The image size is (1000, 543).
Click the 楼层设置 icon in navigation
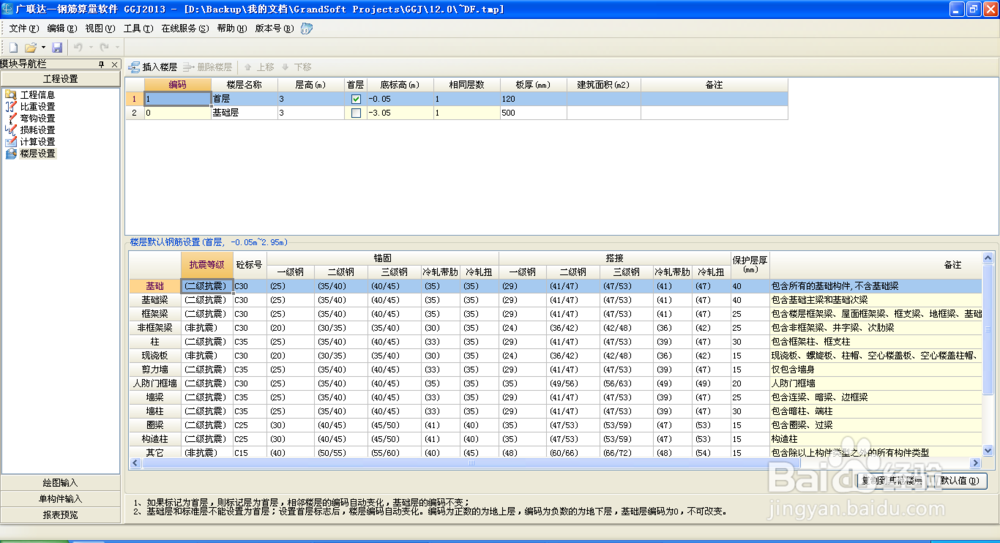(11, 153)
